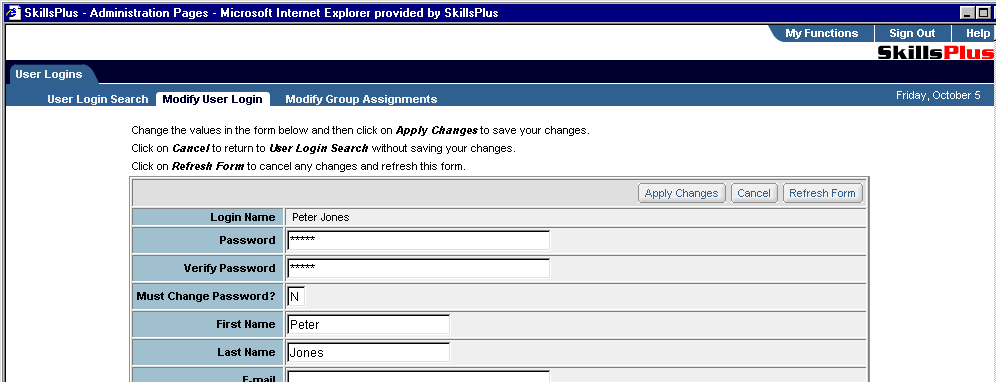Image resolution: width=996 pixels, height=382 pixels.
Task: Click the Apply Changes button
Action: (681, 193)
